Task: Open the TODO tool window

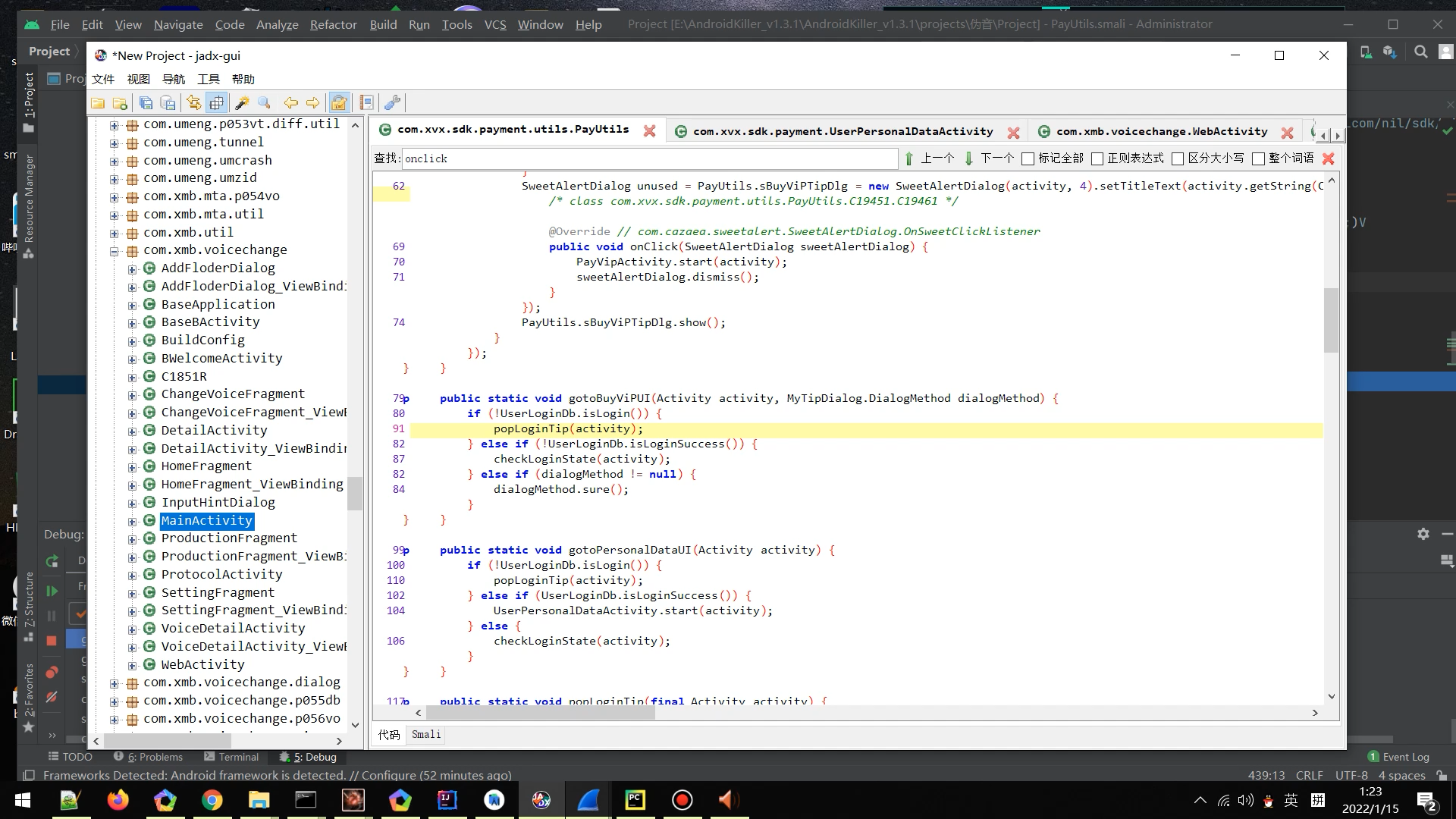Action: pyautogui.click(x=71, y=757)
